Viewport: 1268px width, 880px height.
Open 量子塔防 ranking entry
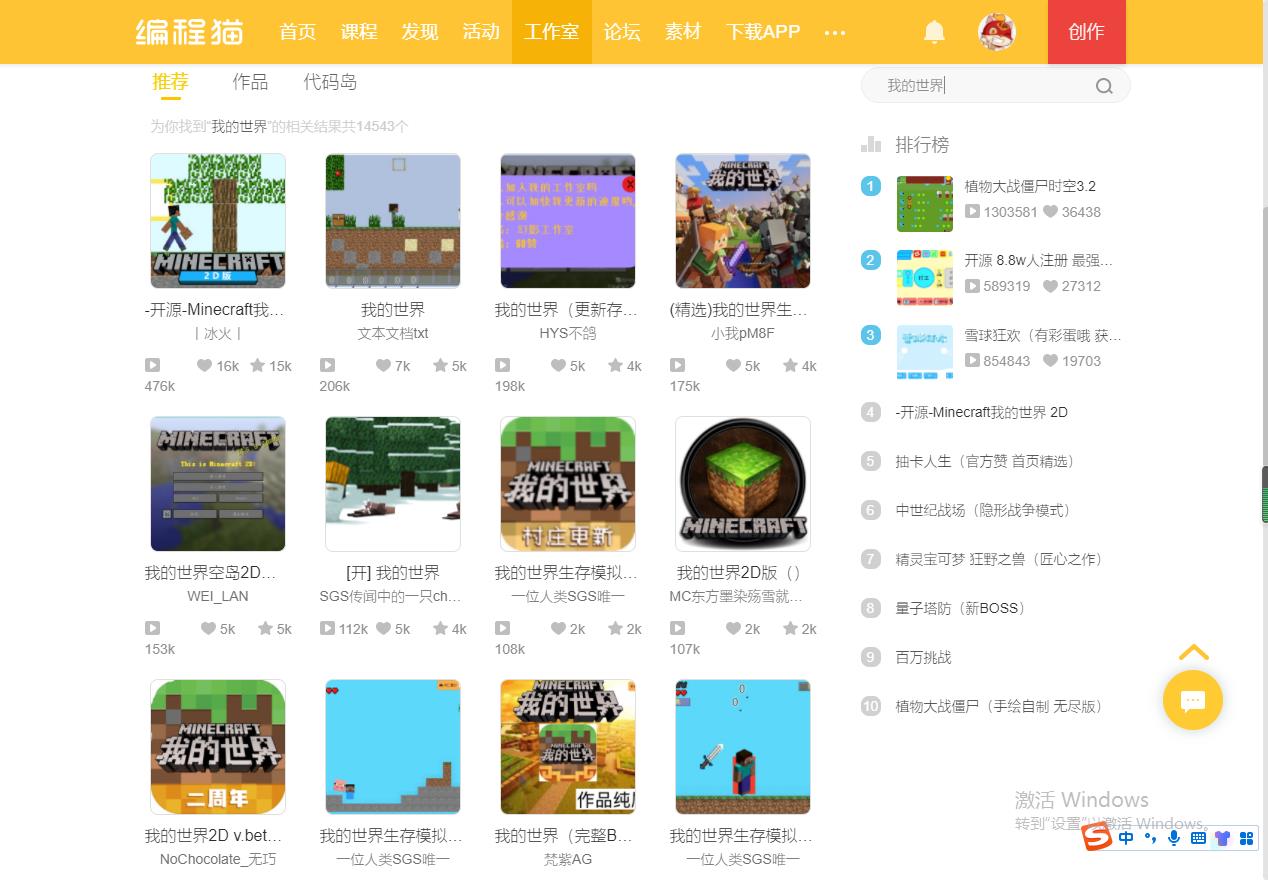coord(960,608)
